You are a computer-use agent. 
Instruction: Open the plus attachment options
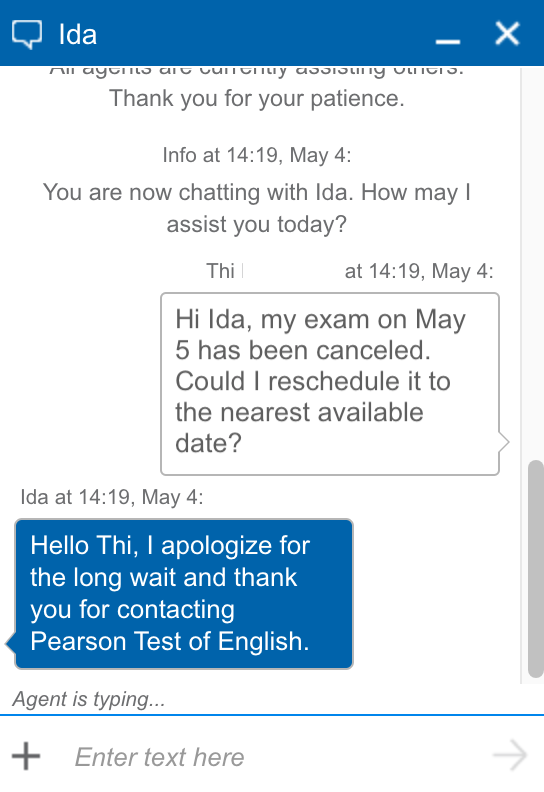coord(26,756)
